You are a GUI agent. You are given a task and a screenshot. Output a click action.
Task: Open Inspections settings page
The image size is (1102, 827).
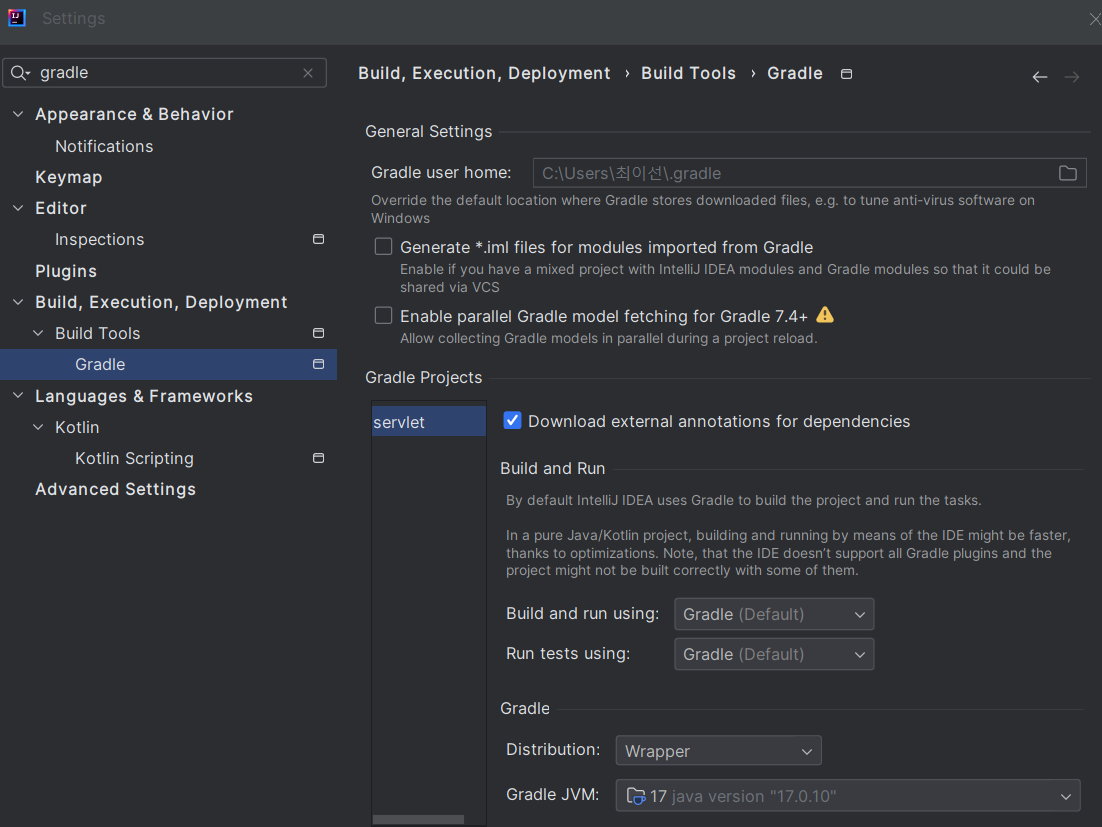pyautogui.click(x=100, y=240)
